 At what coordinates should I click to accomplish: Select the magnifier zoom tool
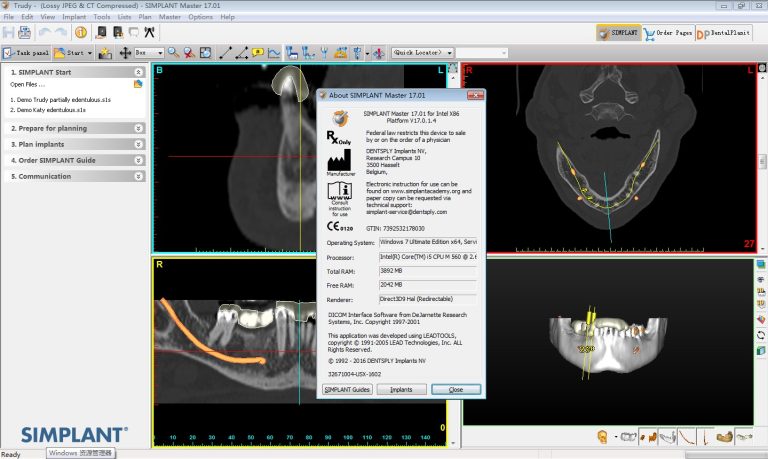173,52
